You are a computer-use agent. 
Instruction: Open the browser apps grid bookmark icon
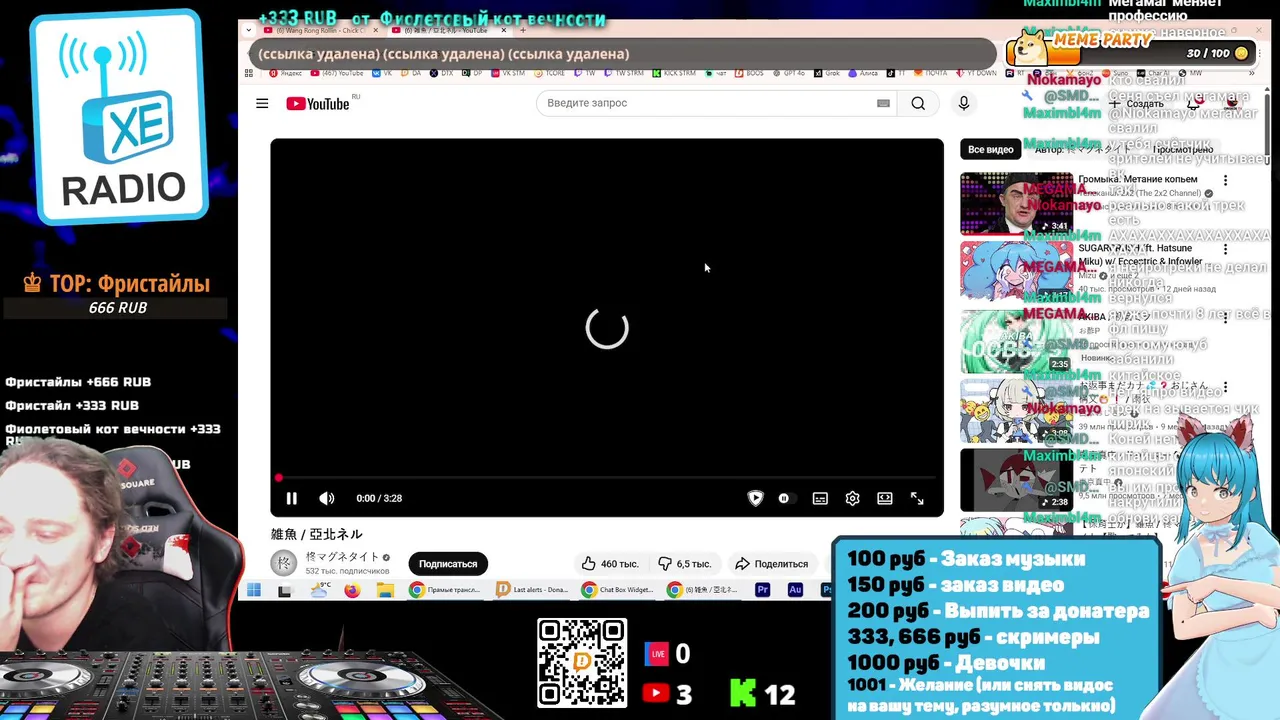pyautogui.click(x=248, y=73)
